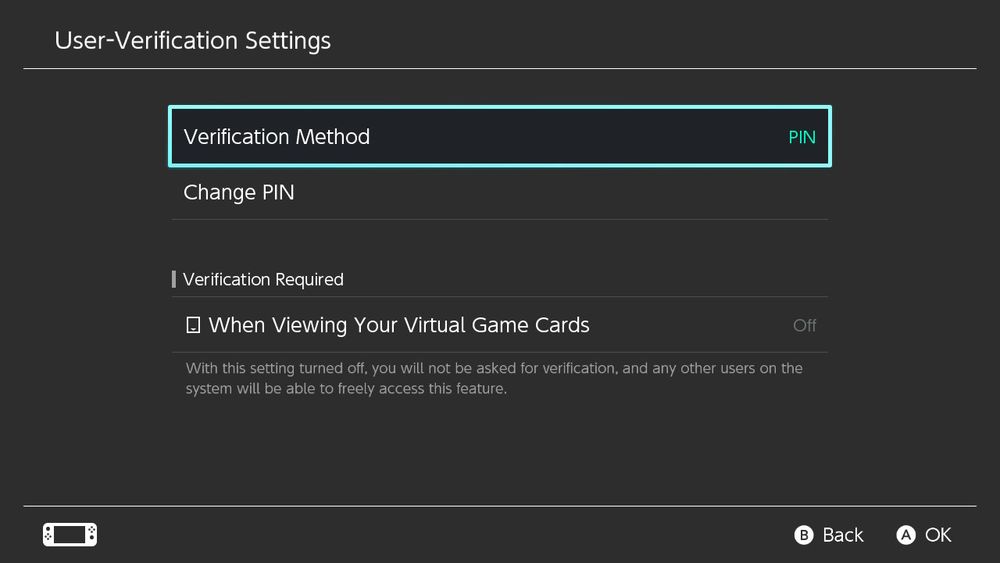Image resolution: width=1000 pixels, height=563 pixels.
Task: Toggle When Viewing Your Virtual Game Cards
Action: click(500, 325)
